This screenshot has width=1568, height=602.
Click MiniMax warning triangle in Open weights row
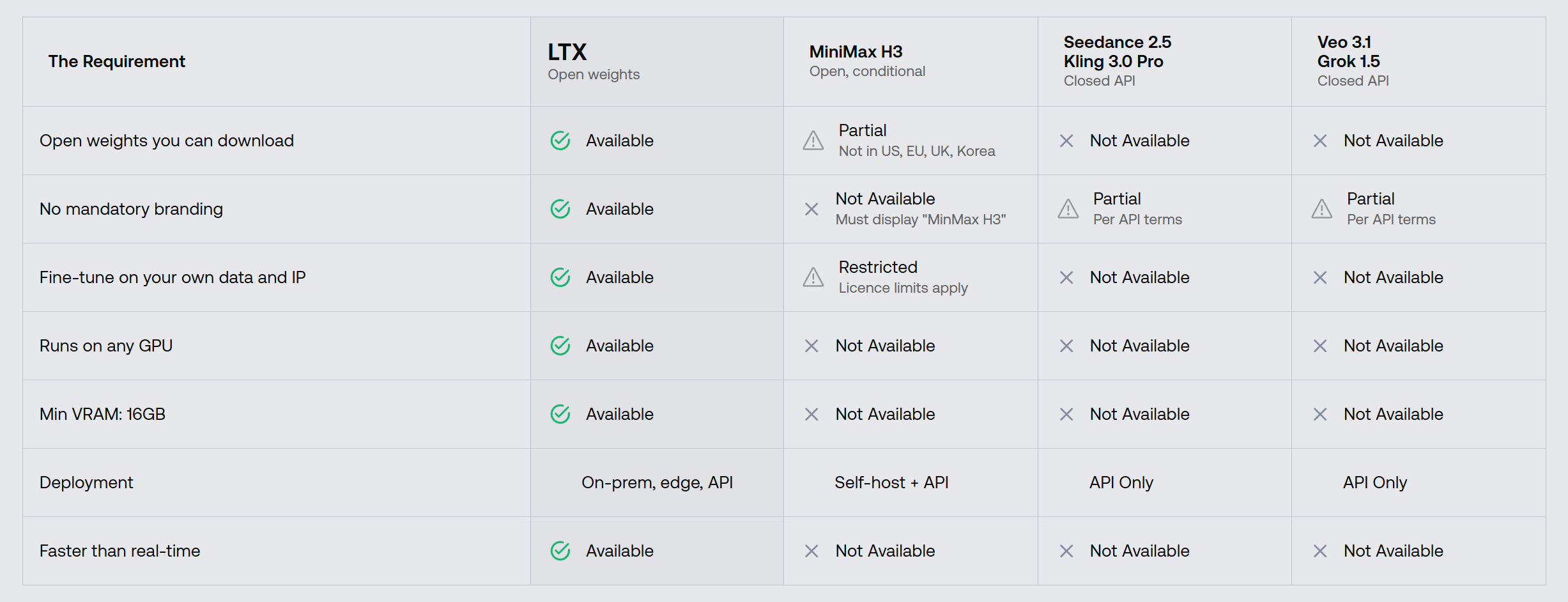click(x=813, y=141)
